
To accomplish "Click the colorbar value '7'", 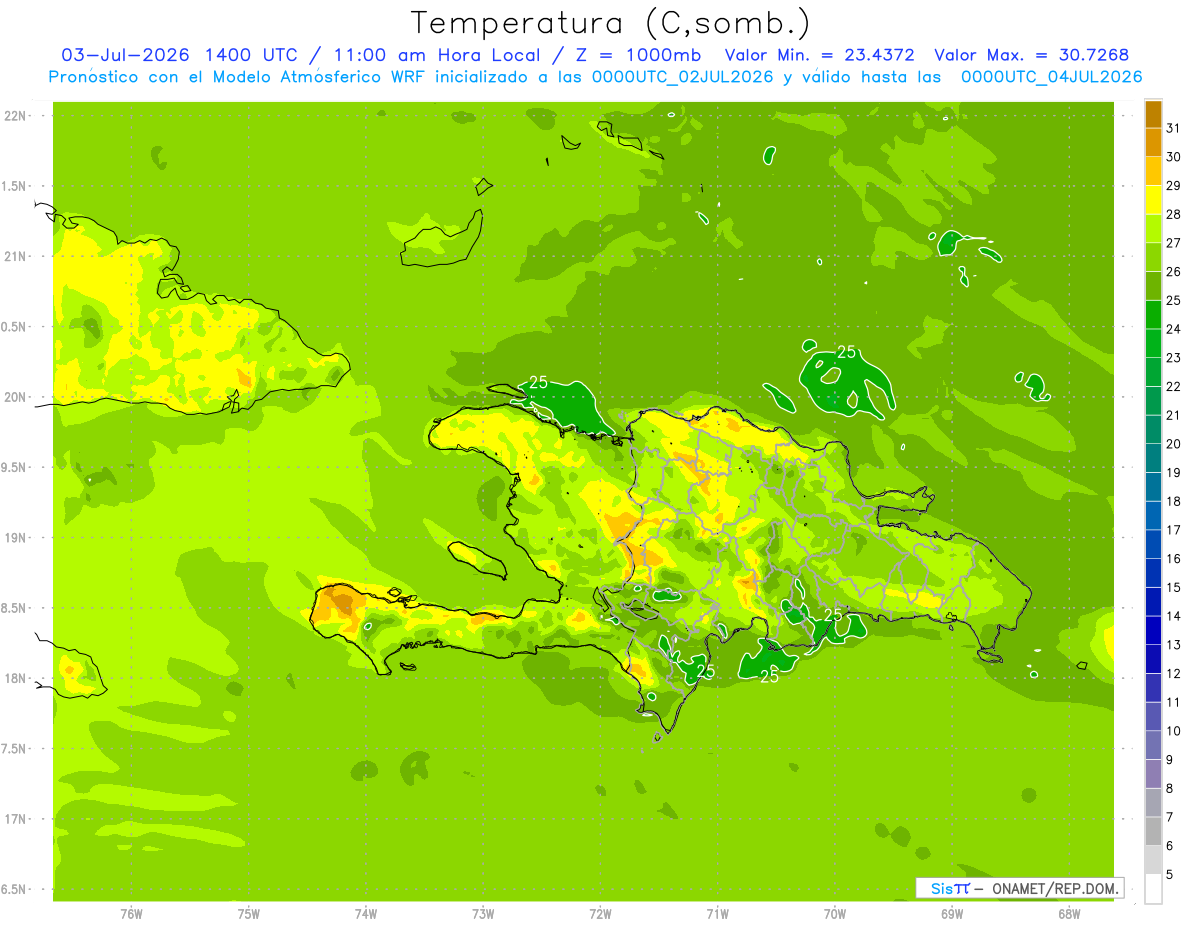I will point(1170,817).
